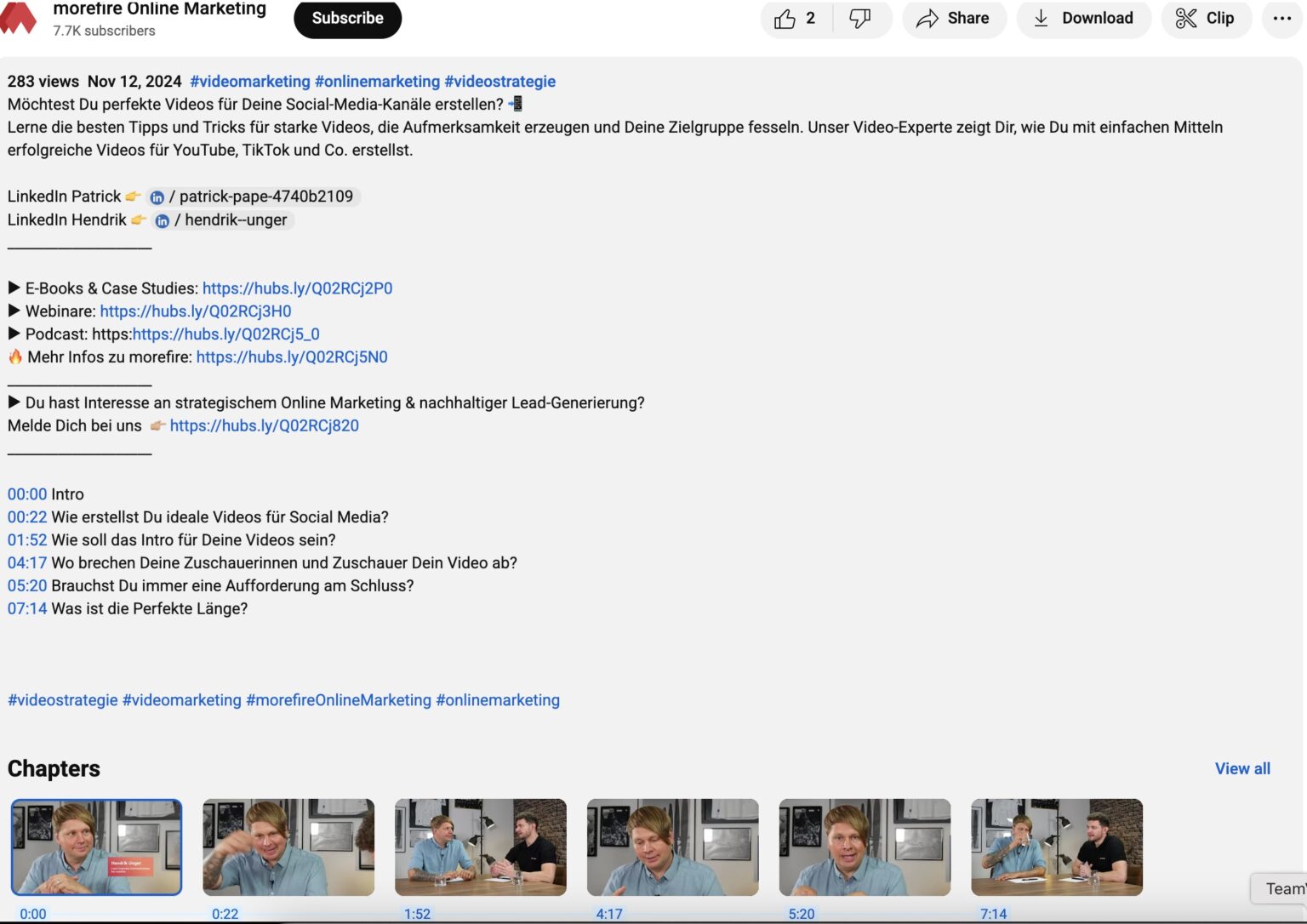Jump to the 04:17 chapter timestamp
Screen dimensions: 1307x924
(26, 562)
